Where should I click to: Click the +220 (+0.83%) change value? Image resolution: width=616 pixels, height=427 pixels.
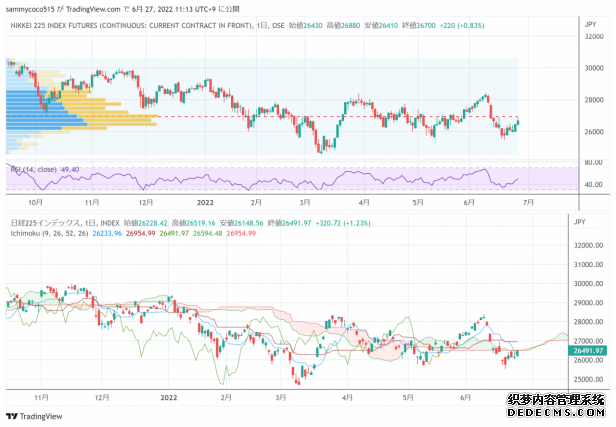(462, 26)
